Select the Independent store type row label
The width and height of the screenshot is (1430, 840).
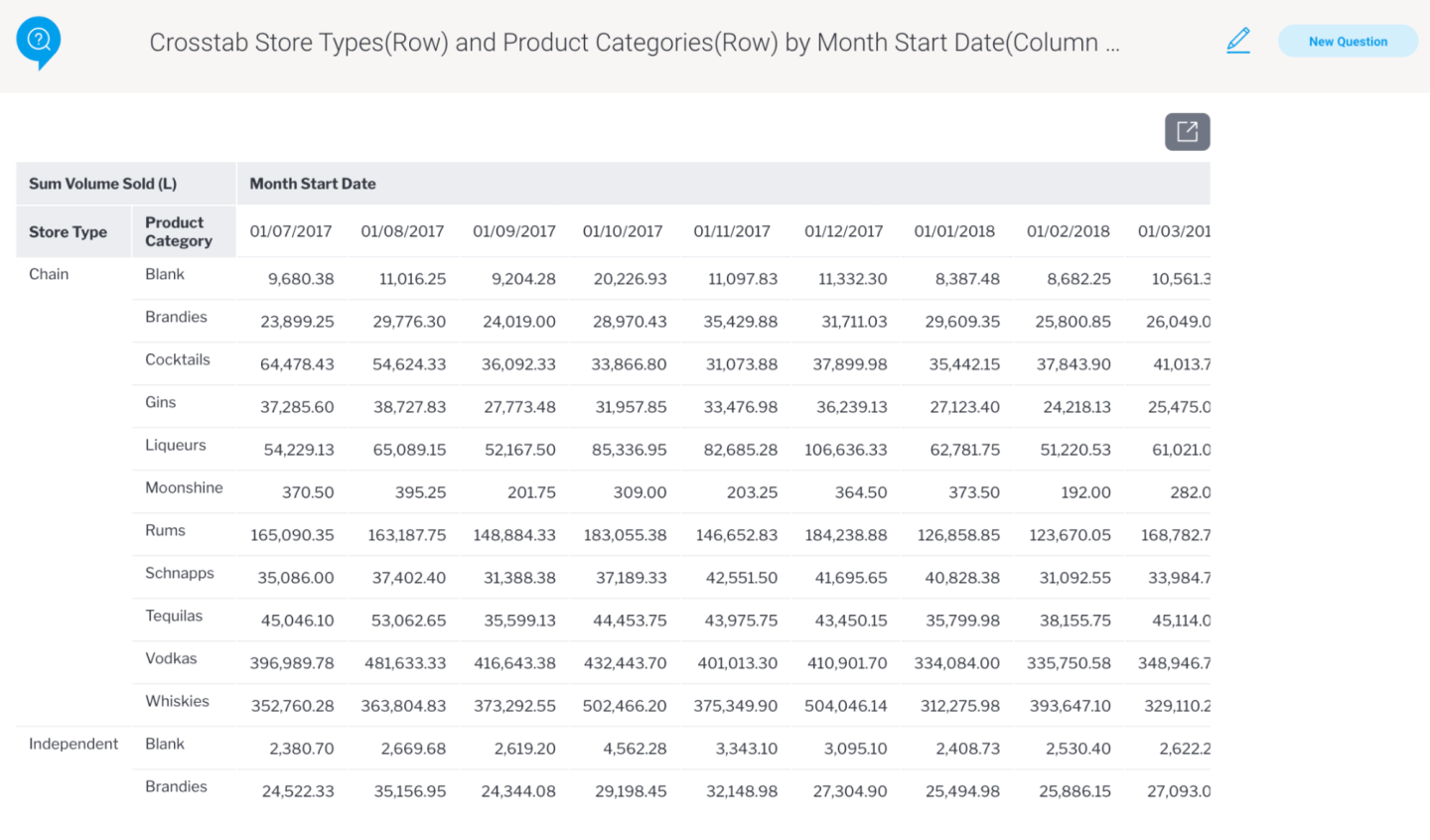click(x=73, y=744)
